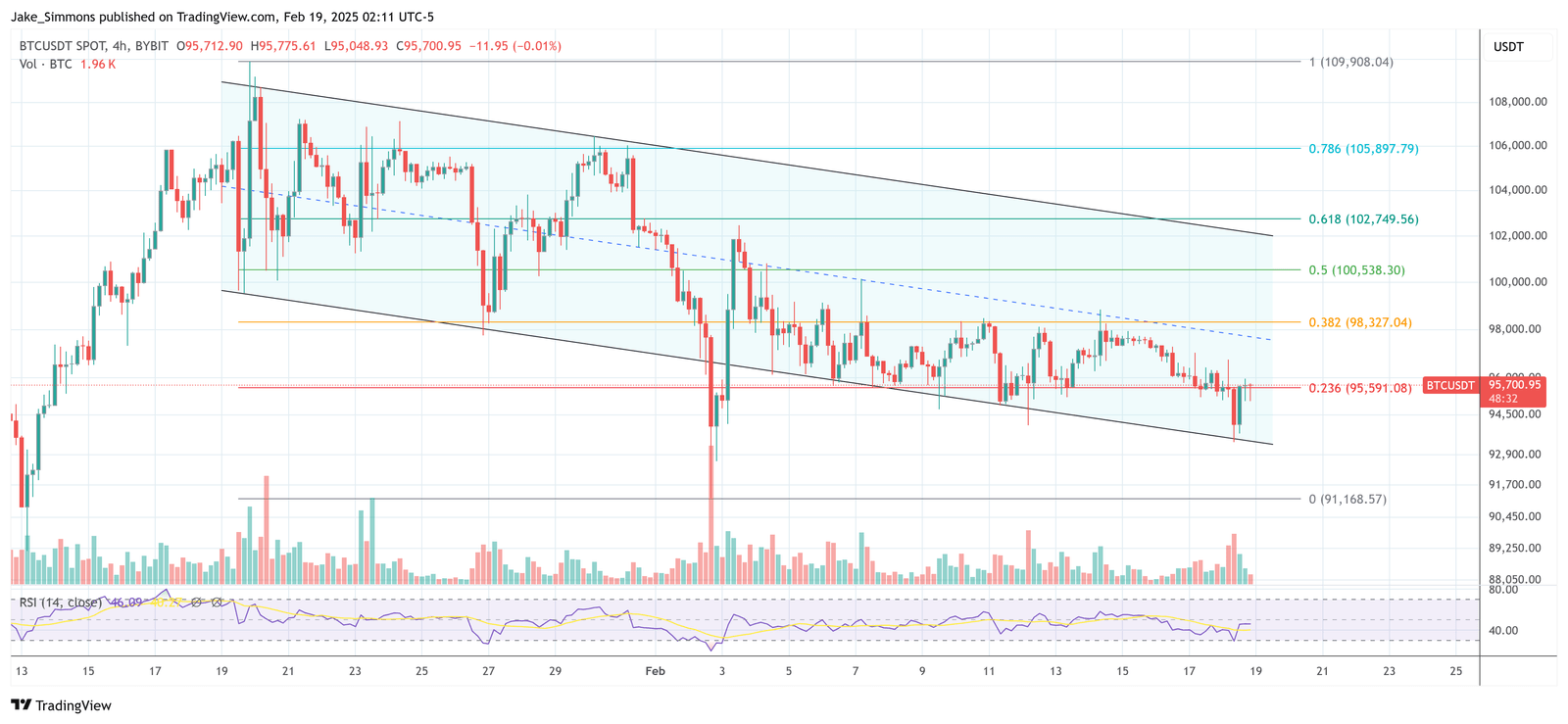The height and width of the screenshot is (724, 1568).
Task: Open the USDT currency label on the price axis
Action: (x=1508, y=47)
